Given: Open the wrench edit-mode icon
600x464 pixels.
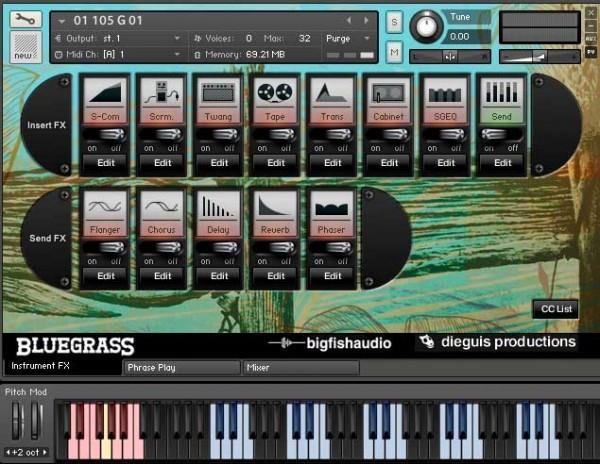Looking at the screenshot, I should [x=26, y=19].
